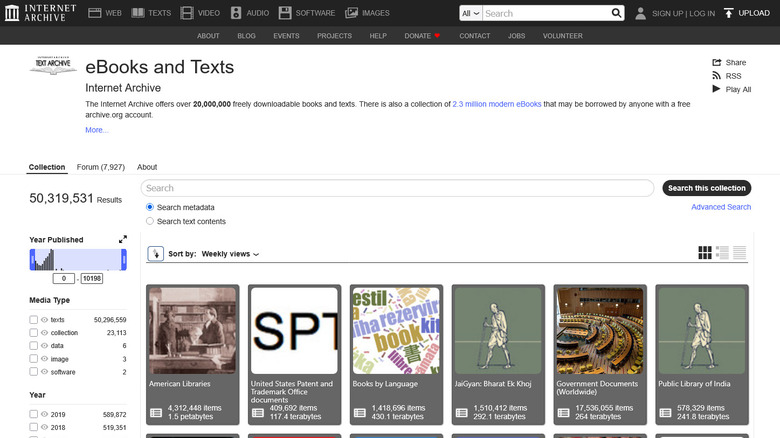Check the texts media type checkbox
This screenshot has width=780, height=438.
click(33, 320)
